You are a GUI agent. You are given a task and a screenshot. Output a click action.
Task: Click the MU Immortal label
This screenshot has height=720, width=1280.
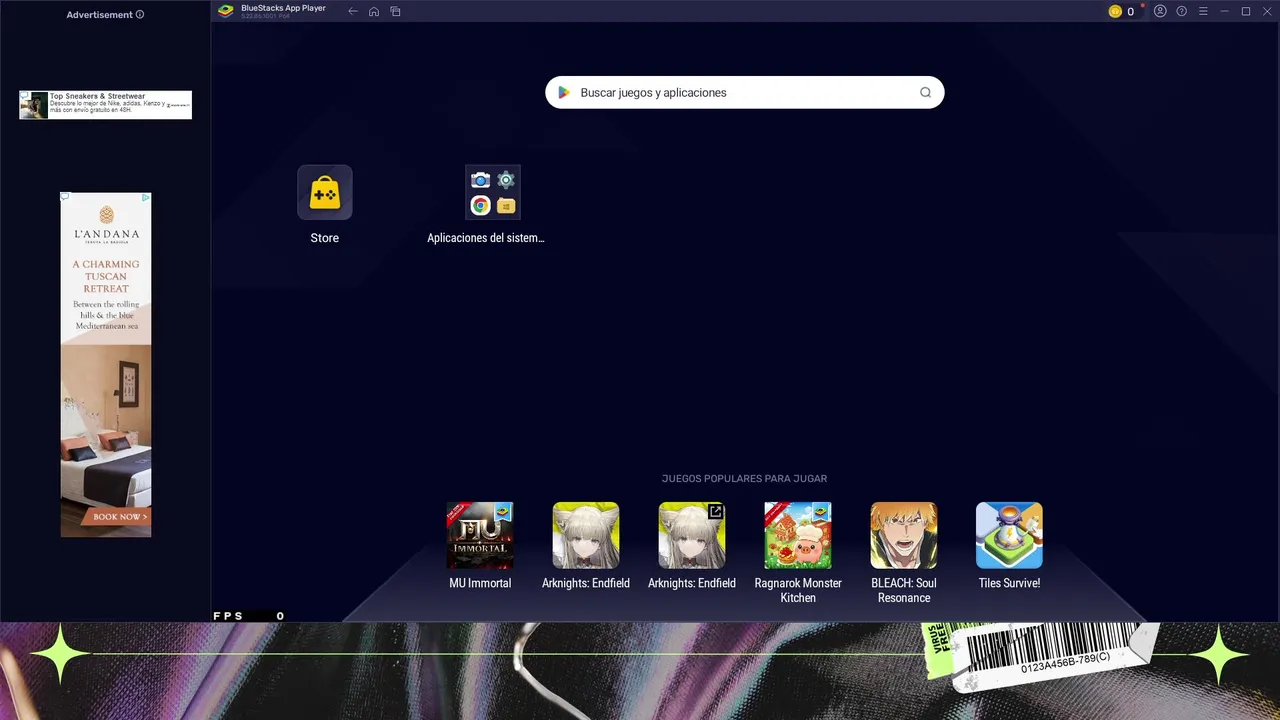click(480, 583)
